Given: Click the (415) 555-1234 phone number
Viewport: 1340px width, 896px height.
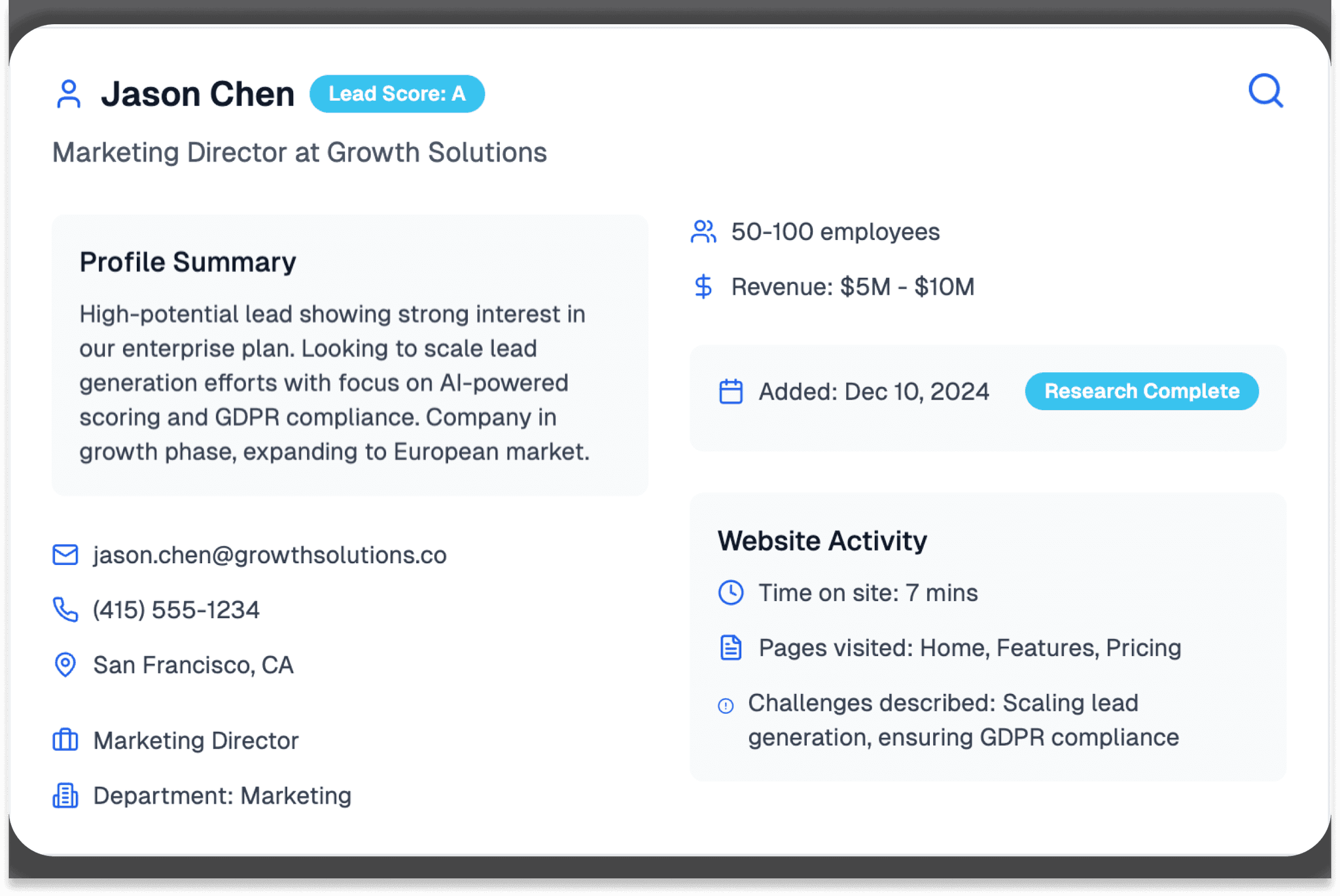Looking at the screenshot, I should point(176,610).
